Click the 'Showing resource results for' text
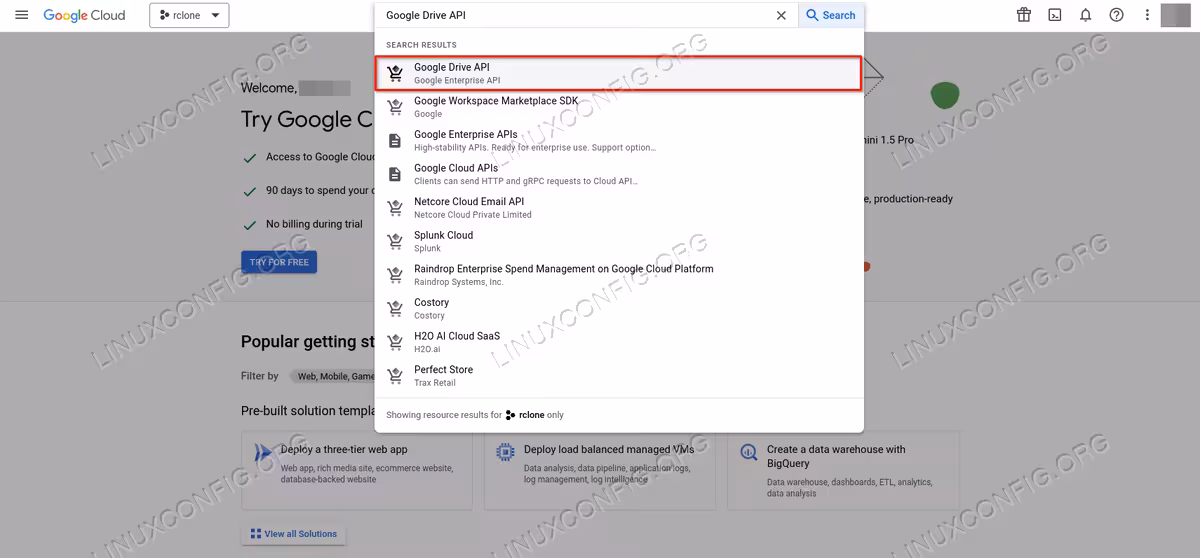Image resolution: width=1200 pixels, height=558 pixels. pos(444,415)
